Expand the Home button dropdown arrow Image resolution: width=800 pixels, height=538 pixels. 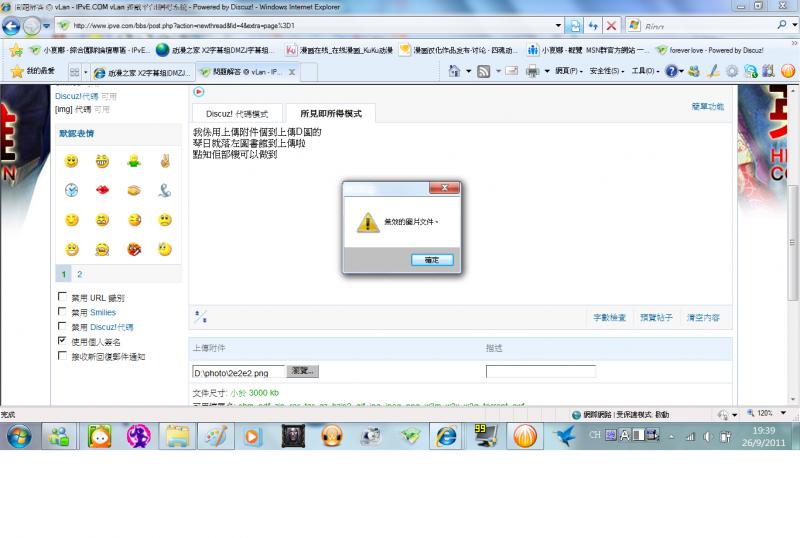tap(468, 71)
